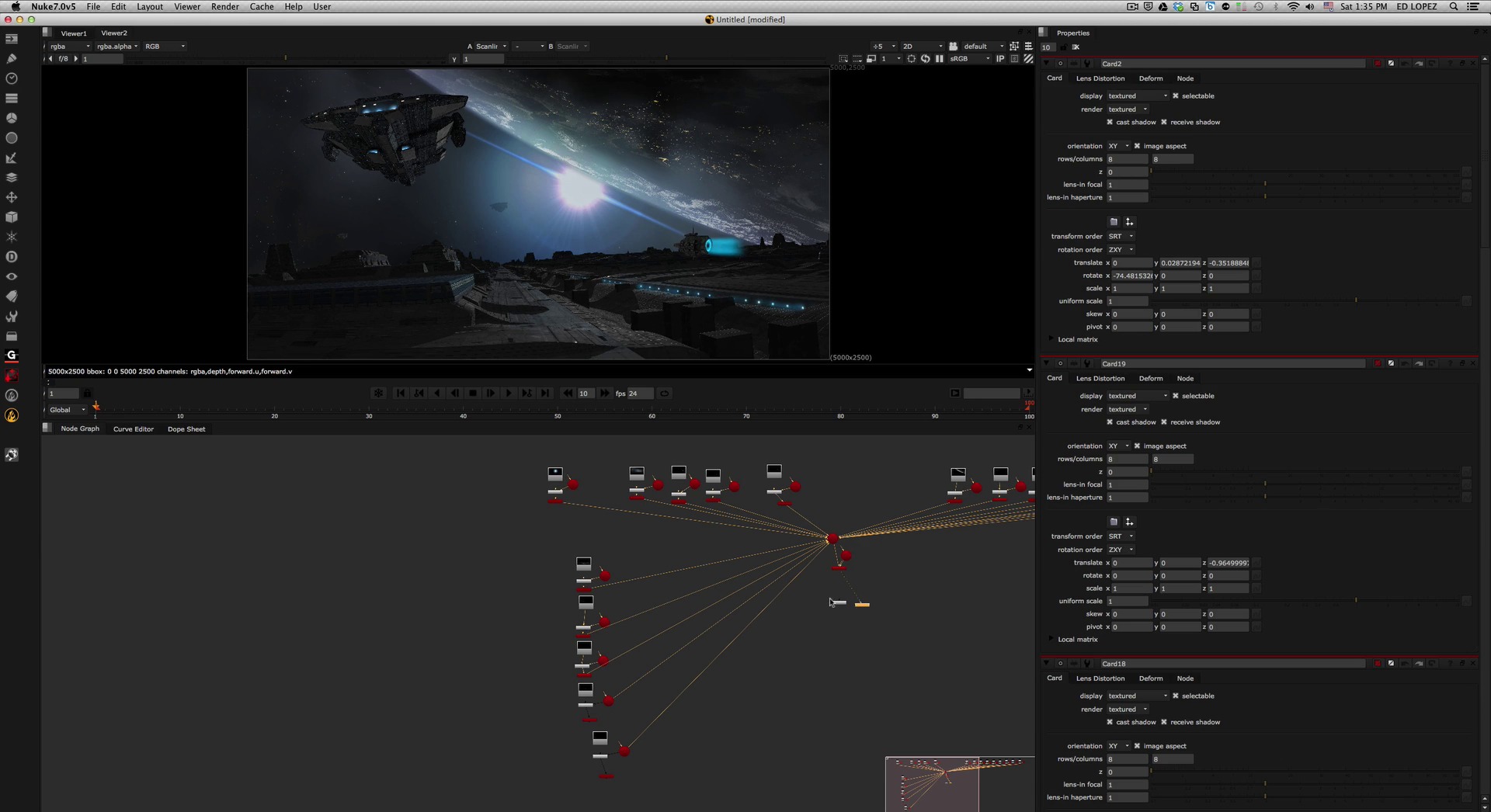
Task: Open the rgba.alpha channel dropdown
Action: click(117, 46)
